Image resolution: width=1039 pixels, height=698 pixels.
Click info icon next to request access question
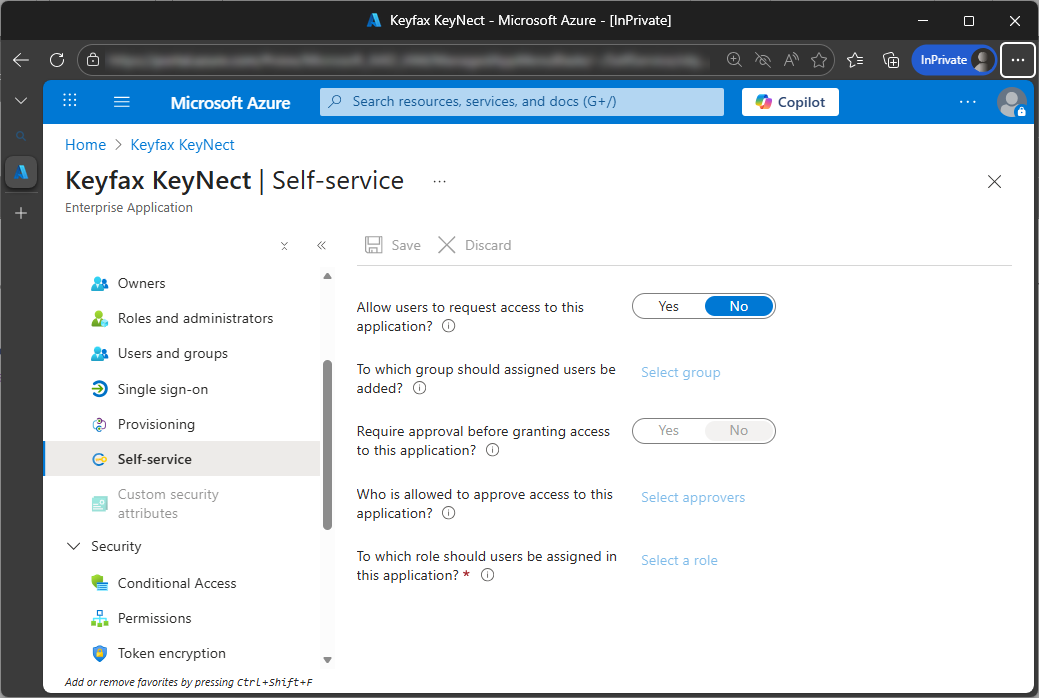(449, 326)
